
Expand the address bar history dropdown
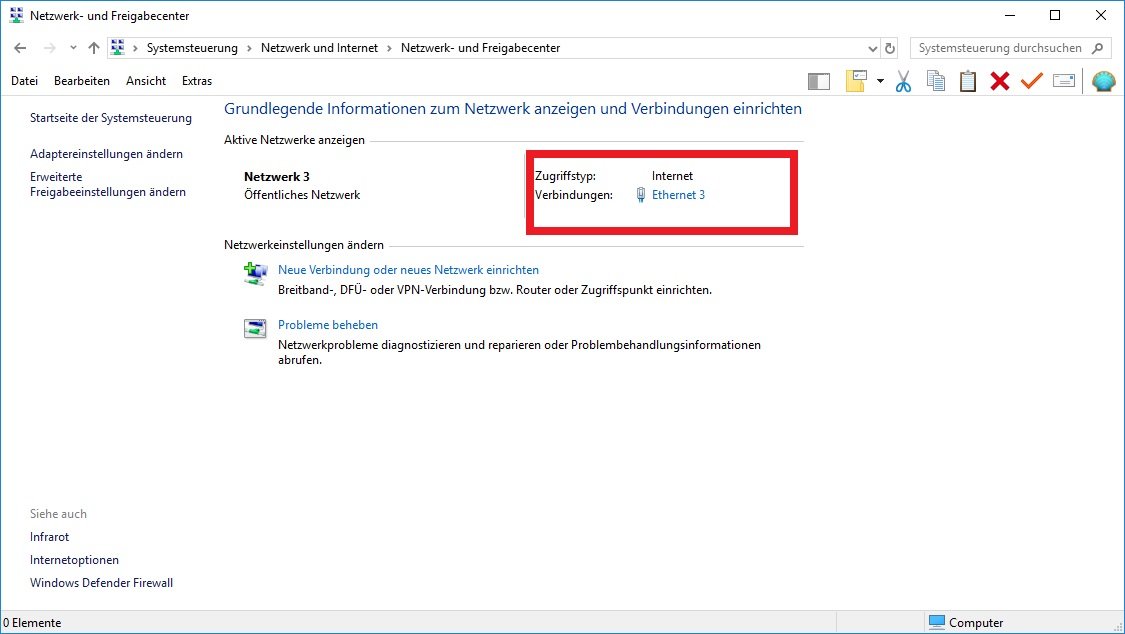(x=872, y=49)
